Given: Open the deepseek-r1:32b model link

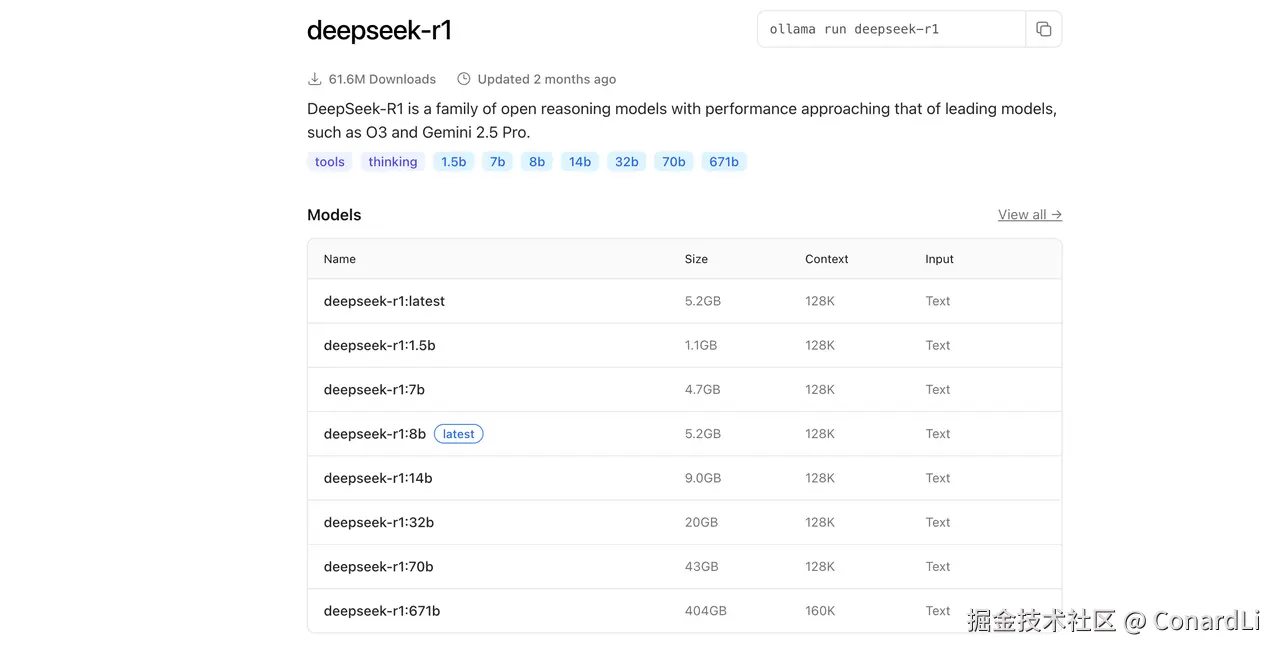Looking at the screenshot, I should click(x=378, y=522).
